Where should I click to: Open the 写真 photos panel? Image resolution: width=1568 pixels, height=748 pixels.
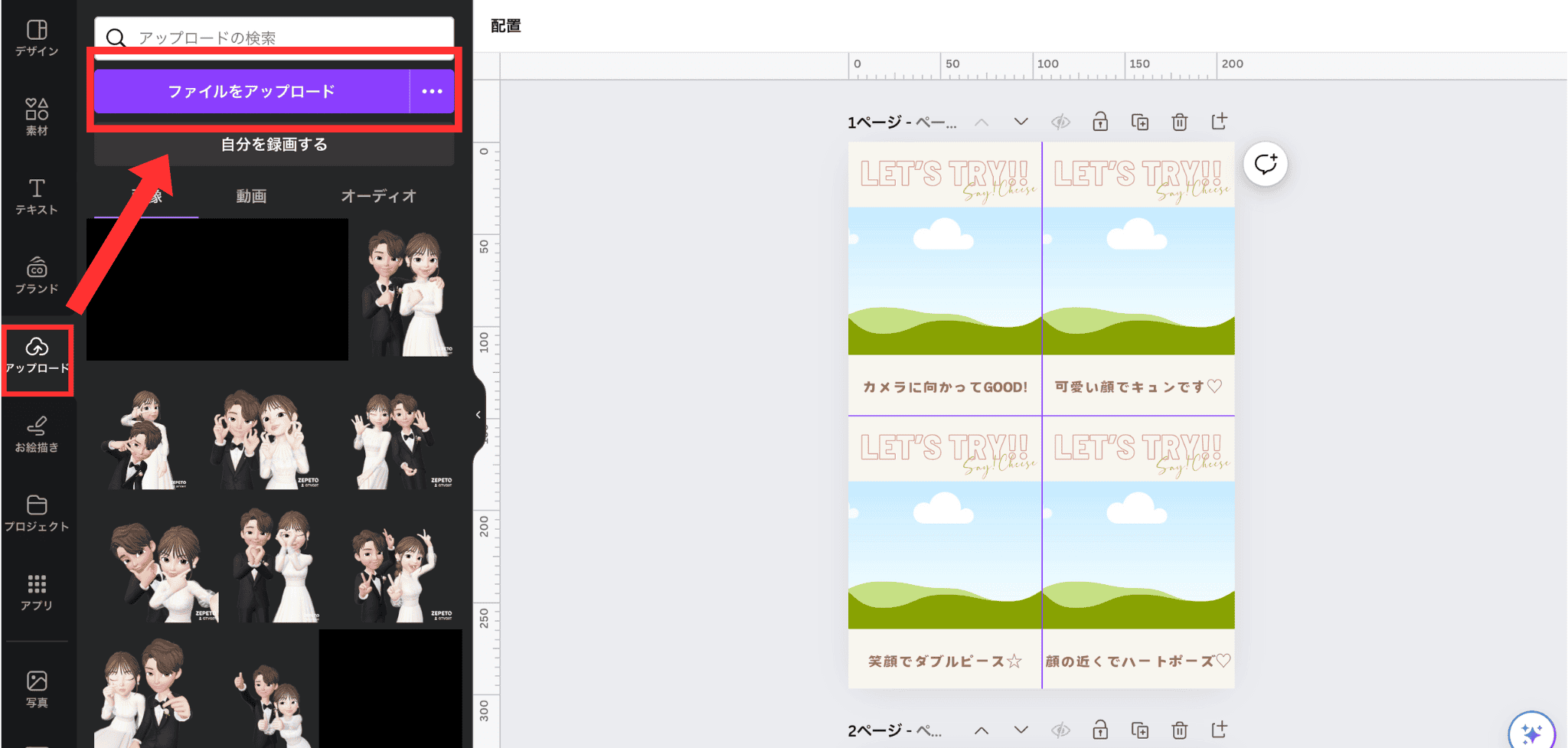click(x=37, y=689)
